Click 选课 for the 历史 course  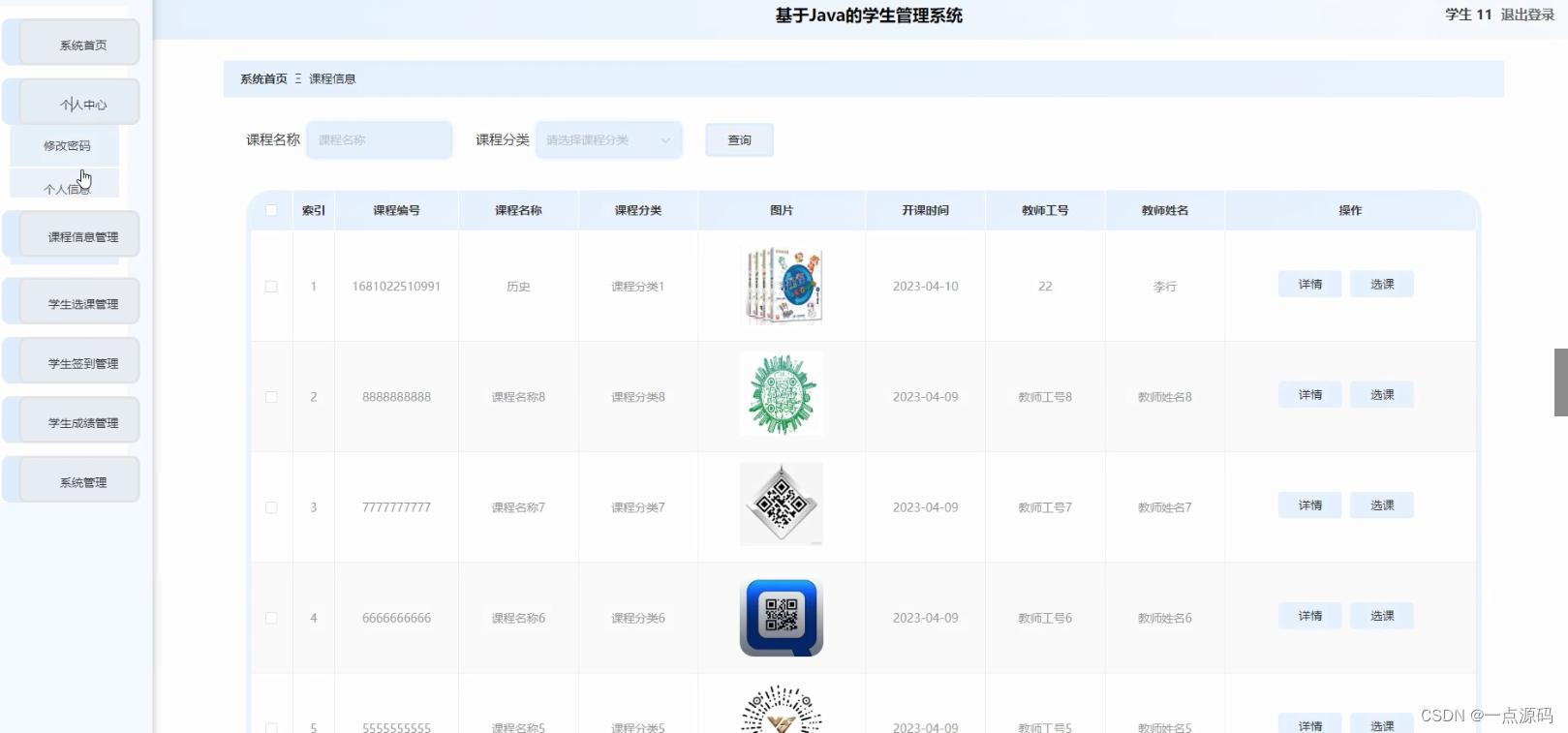[1382, 285]
